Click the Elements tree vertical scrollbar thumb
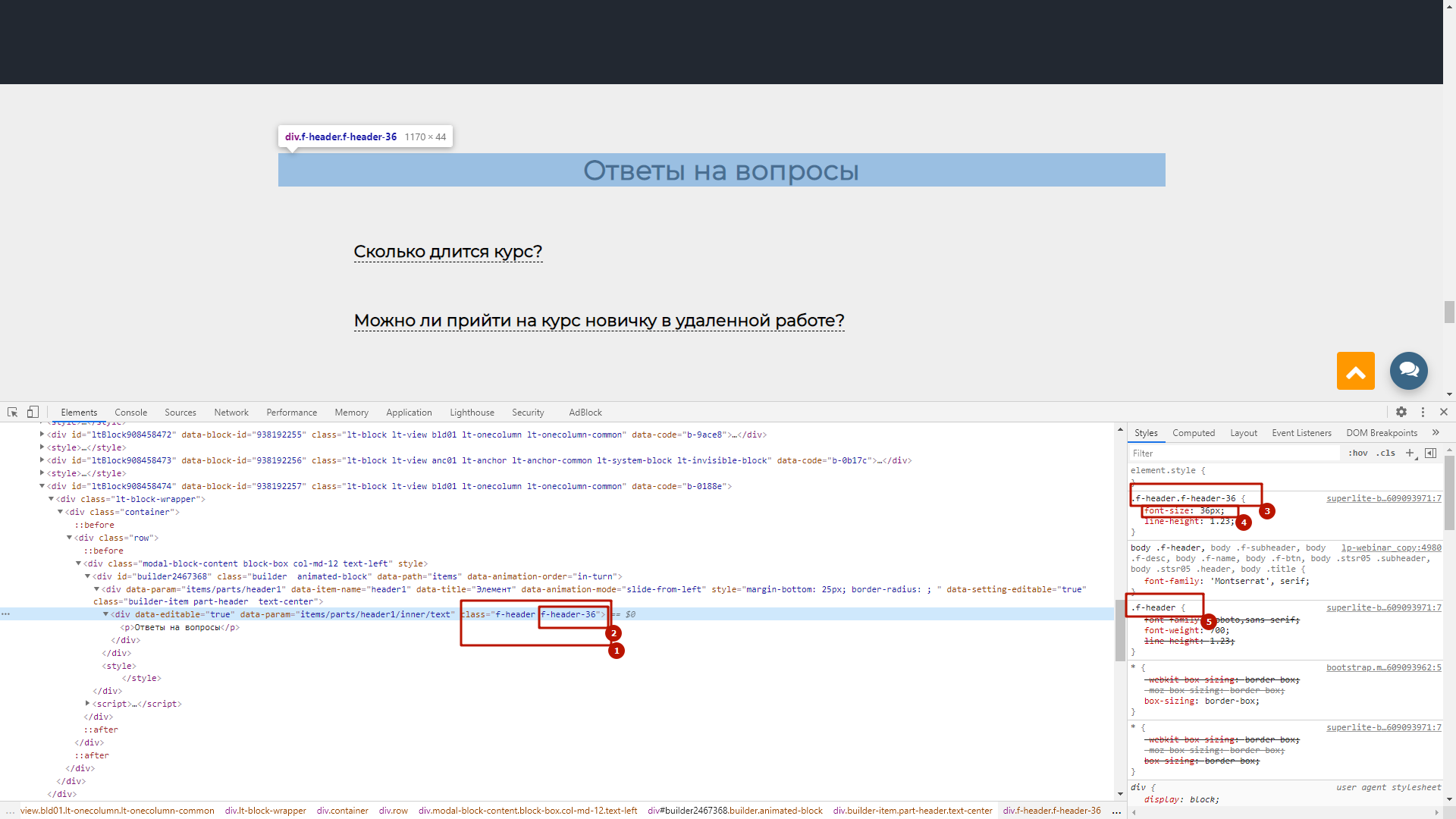Screen dimensions: 1456x819 coord(1120,629)
